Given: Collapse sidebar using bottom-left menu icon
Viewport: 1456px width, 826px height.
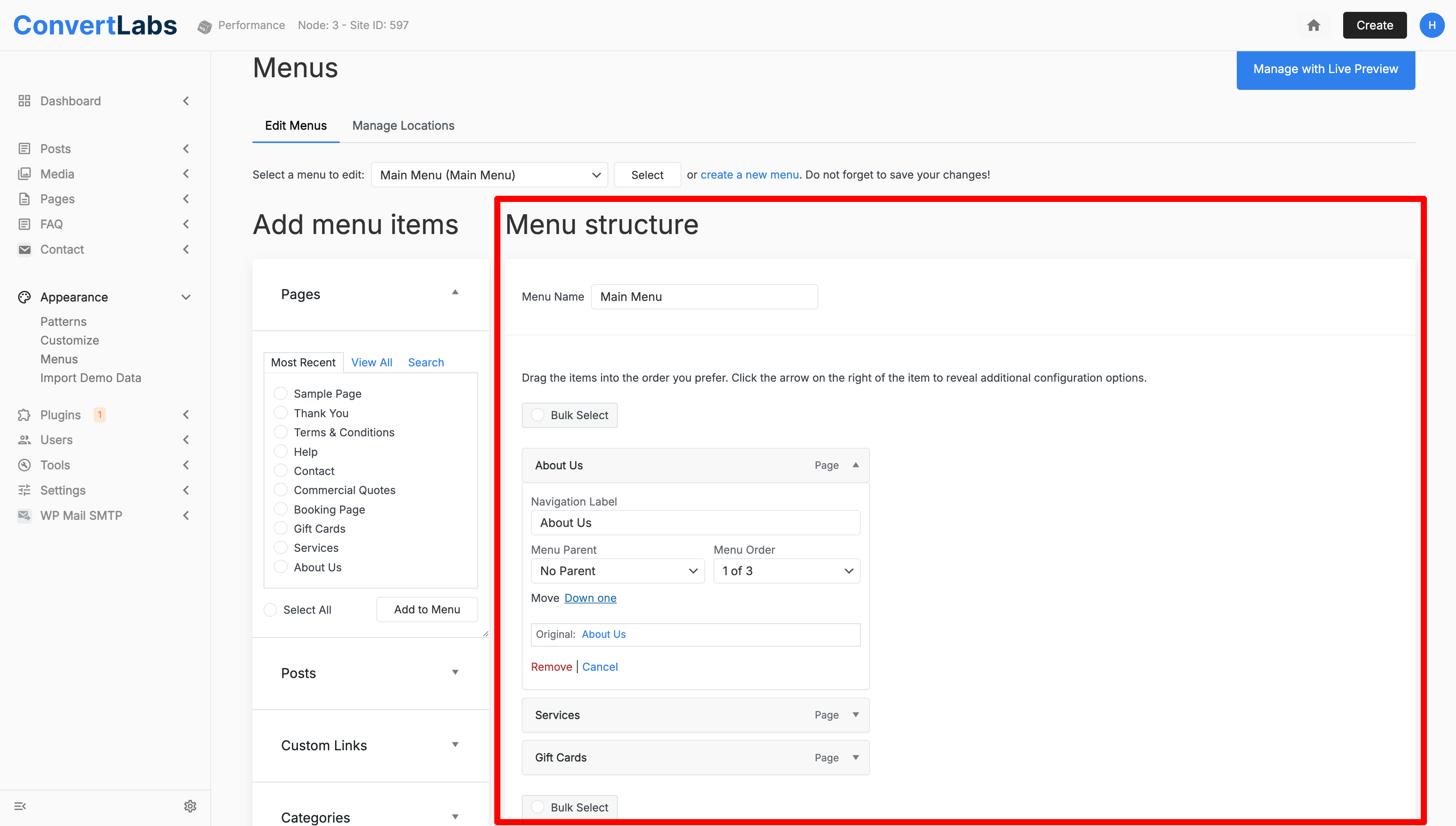Looking at the screenshot, I should tap(20, 806).
